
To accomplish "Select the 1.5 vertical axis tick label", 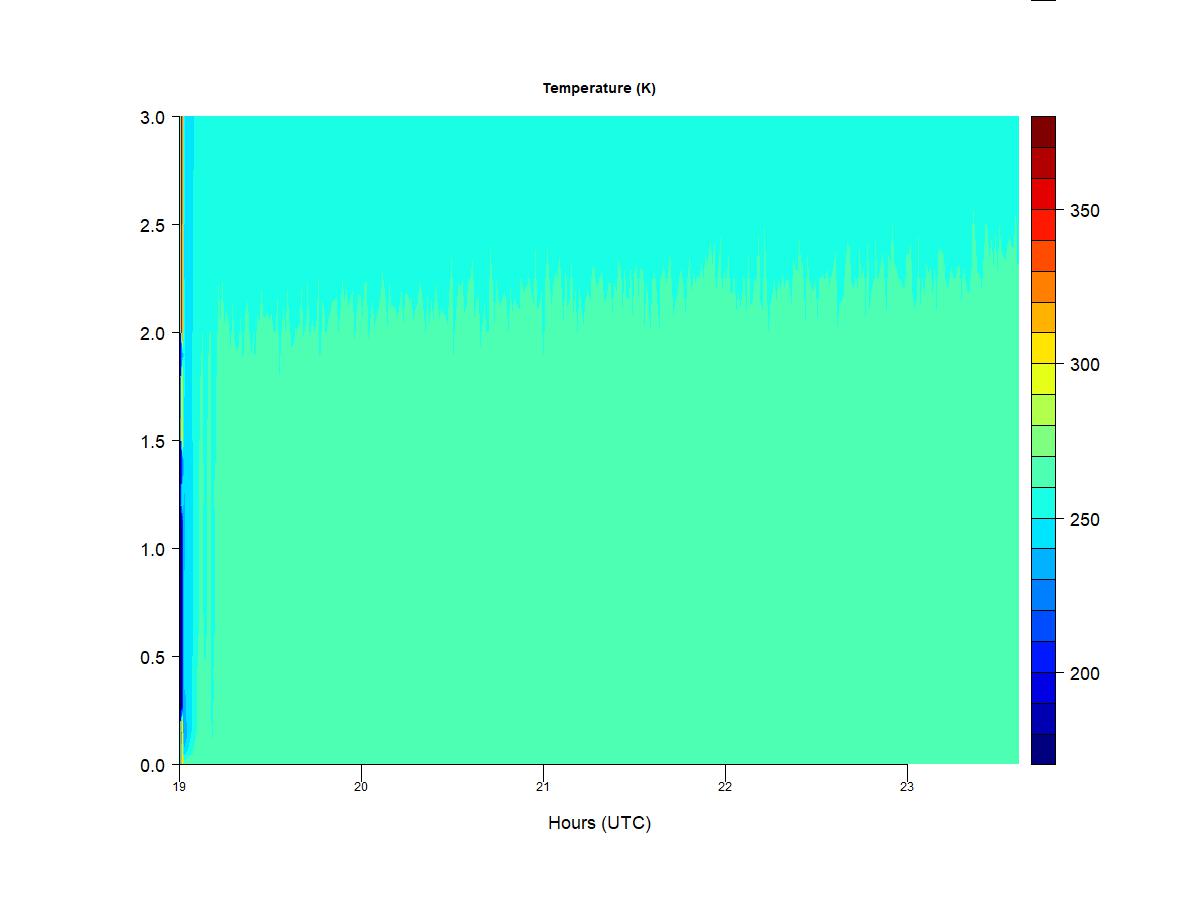I will pos(153,441).
